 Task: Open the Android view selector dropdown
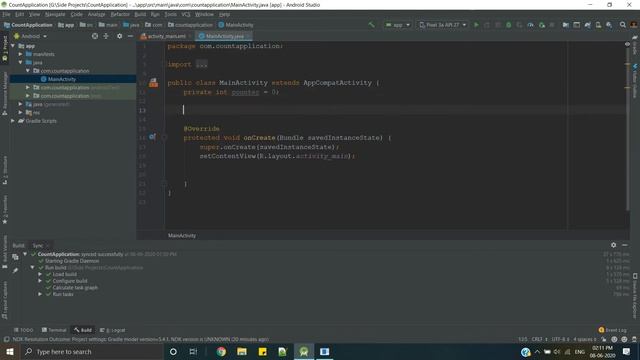click(x=31, y=36)
